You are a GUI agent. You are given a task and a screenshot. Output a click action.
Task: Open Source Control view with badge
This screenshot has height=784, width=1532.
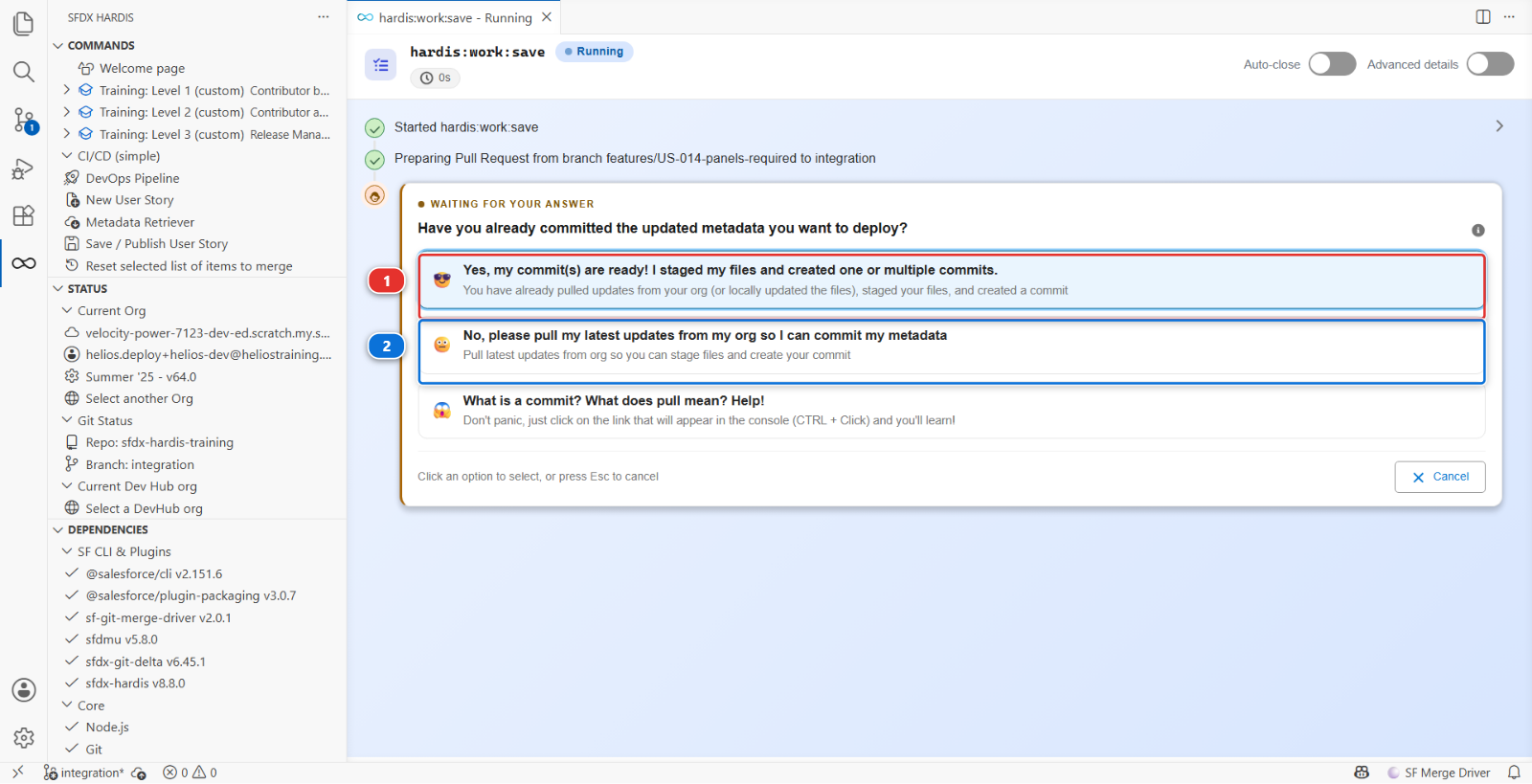(25, 121)
